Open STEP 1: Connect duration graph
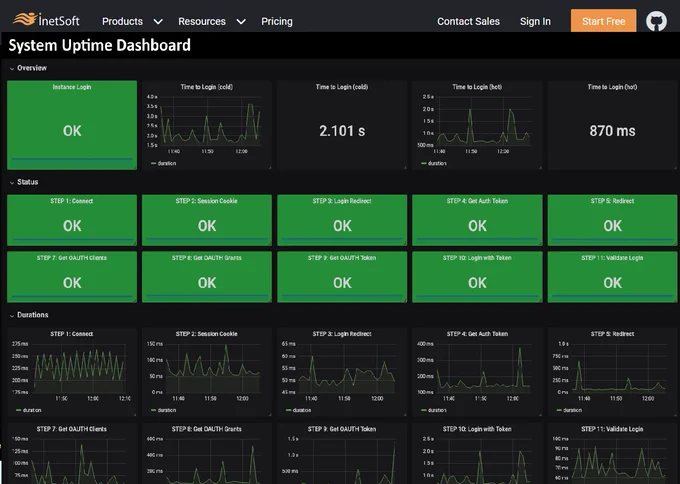 (x=72, y=372)
